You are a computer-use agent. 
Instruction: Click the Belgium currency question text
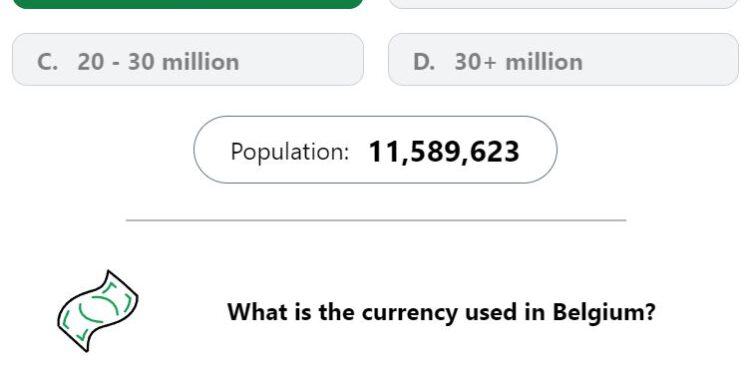pyautogui.click(x=441, y=312)
